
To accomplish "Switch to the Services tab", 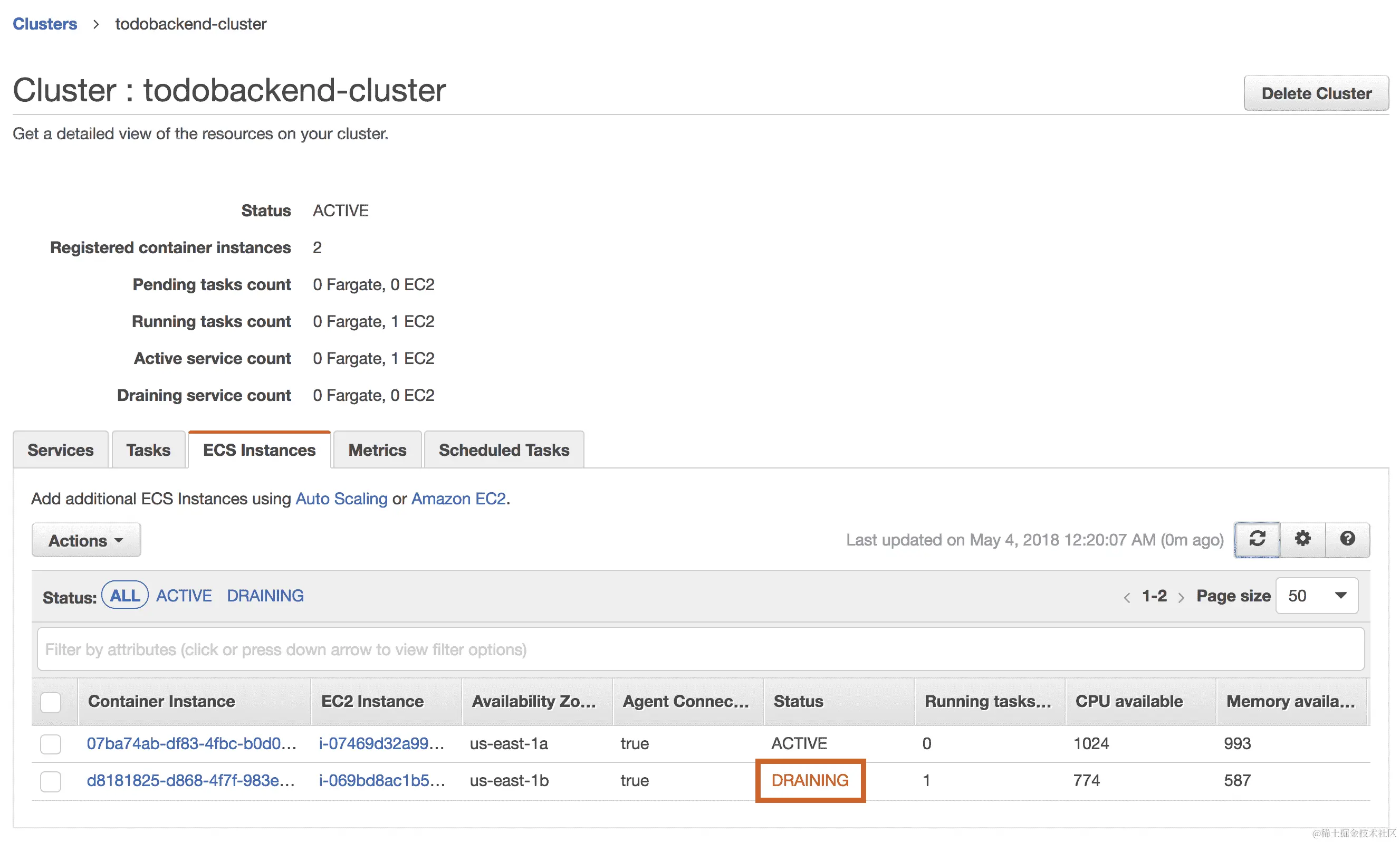I will 60,450.
